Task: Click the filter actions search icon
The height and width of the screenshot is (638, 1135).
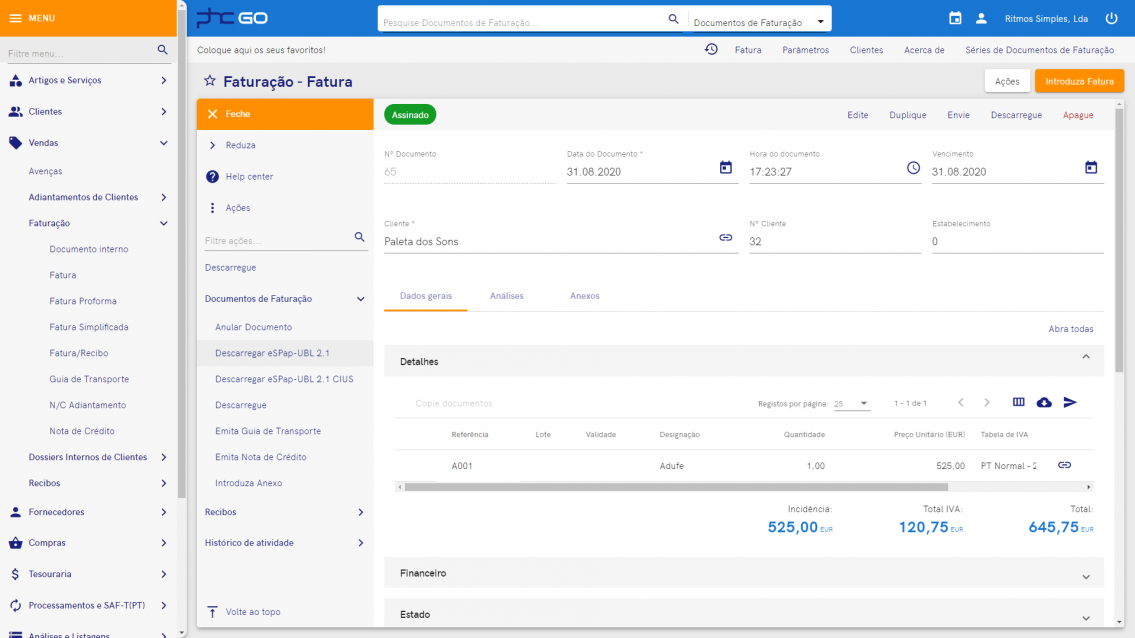Action: point(360,237)
